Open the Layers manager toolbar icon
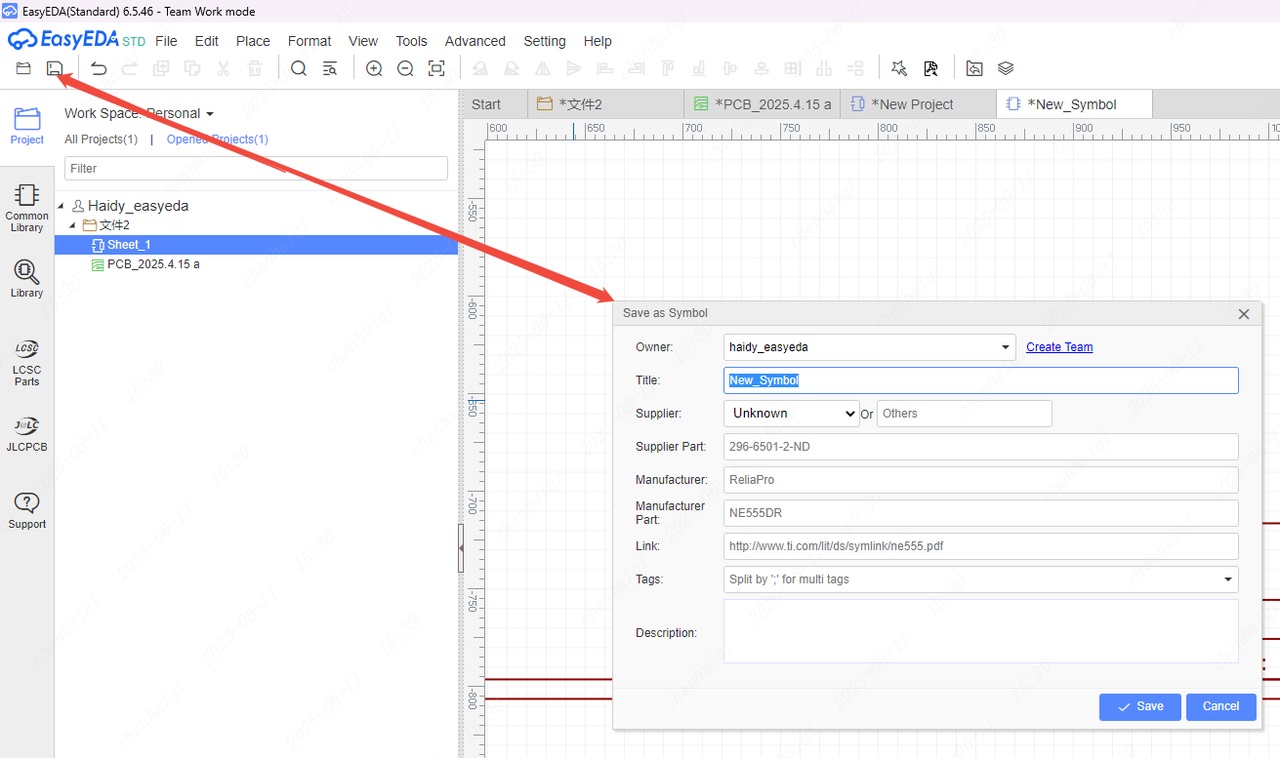Viewport: 1280px width, 758px height. tap(1006, 68)
